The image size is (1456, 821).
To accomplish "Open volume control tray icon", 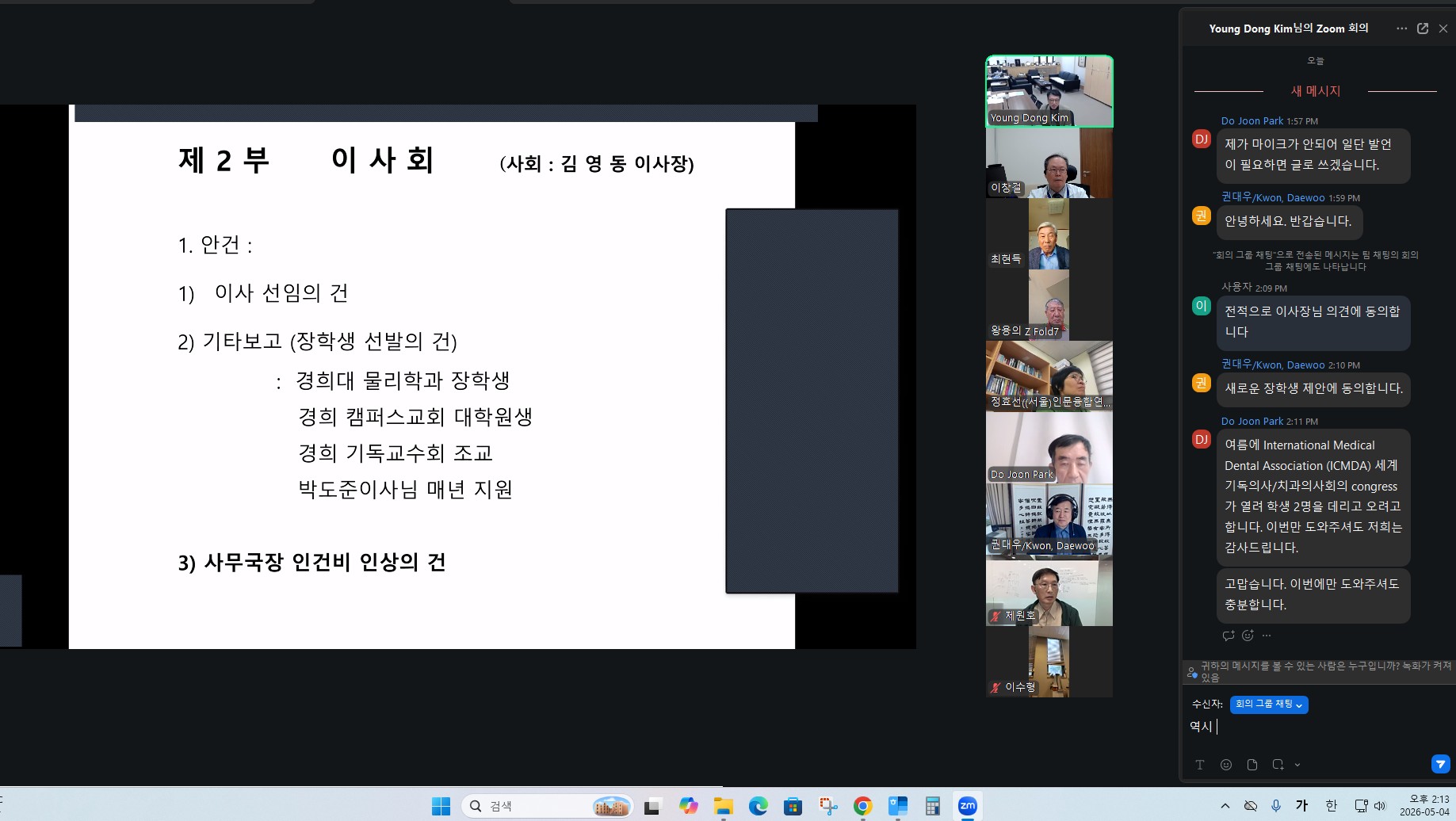I will coord(1380,806).
